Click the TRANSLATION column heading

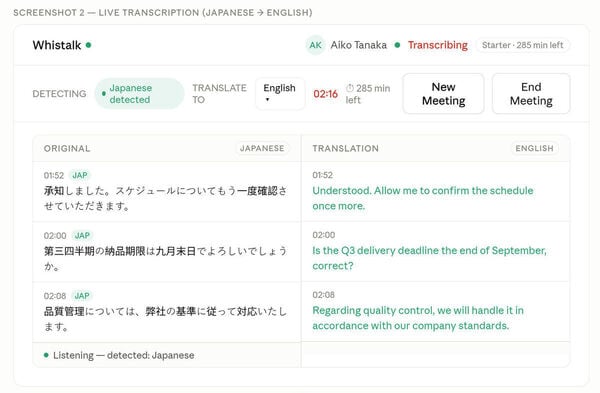pyautogui.click(x=346, y=148)
